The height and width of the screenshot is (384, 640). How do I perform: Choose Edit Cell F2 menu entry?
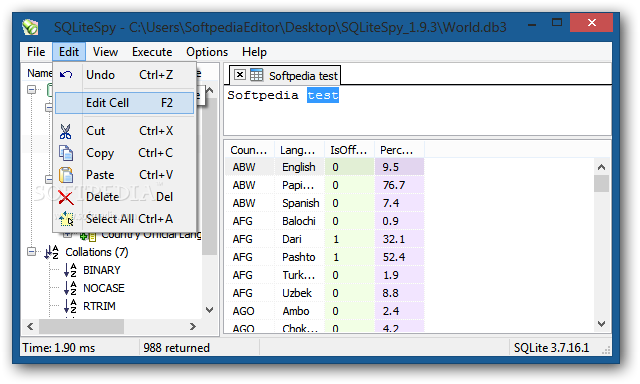coord(124,103)
